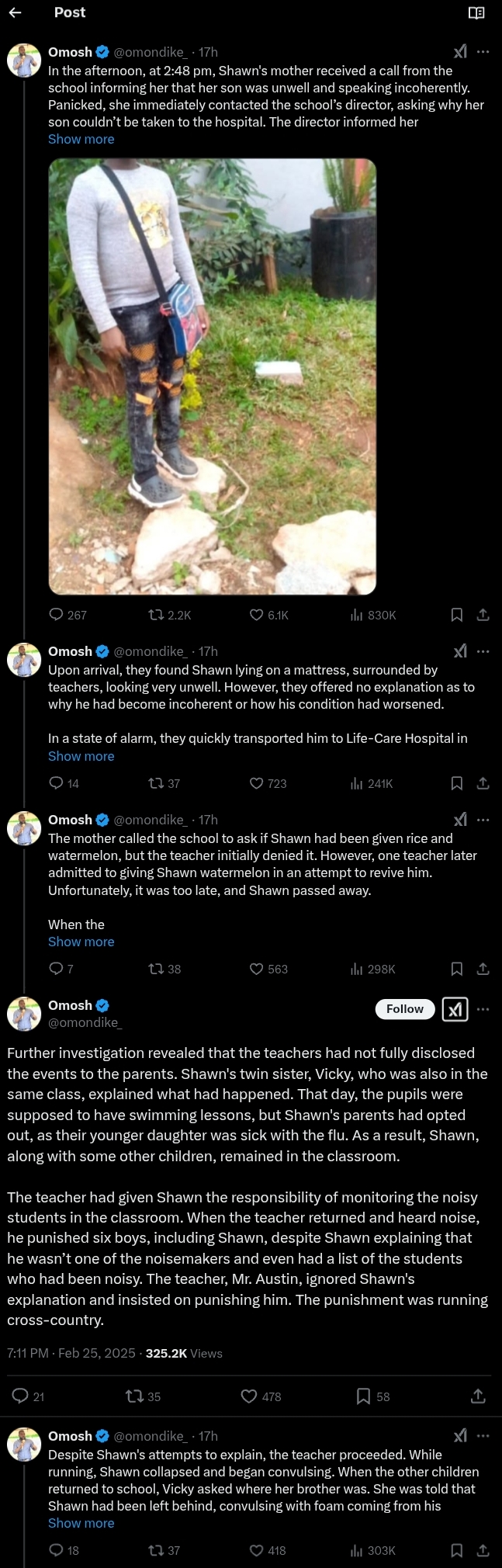Click Grok icon on the main post
Screen dimensions: 502x1568
[455, 1009]
